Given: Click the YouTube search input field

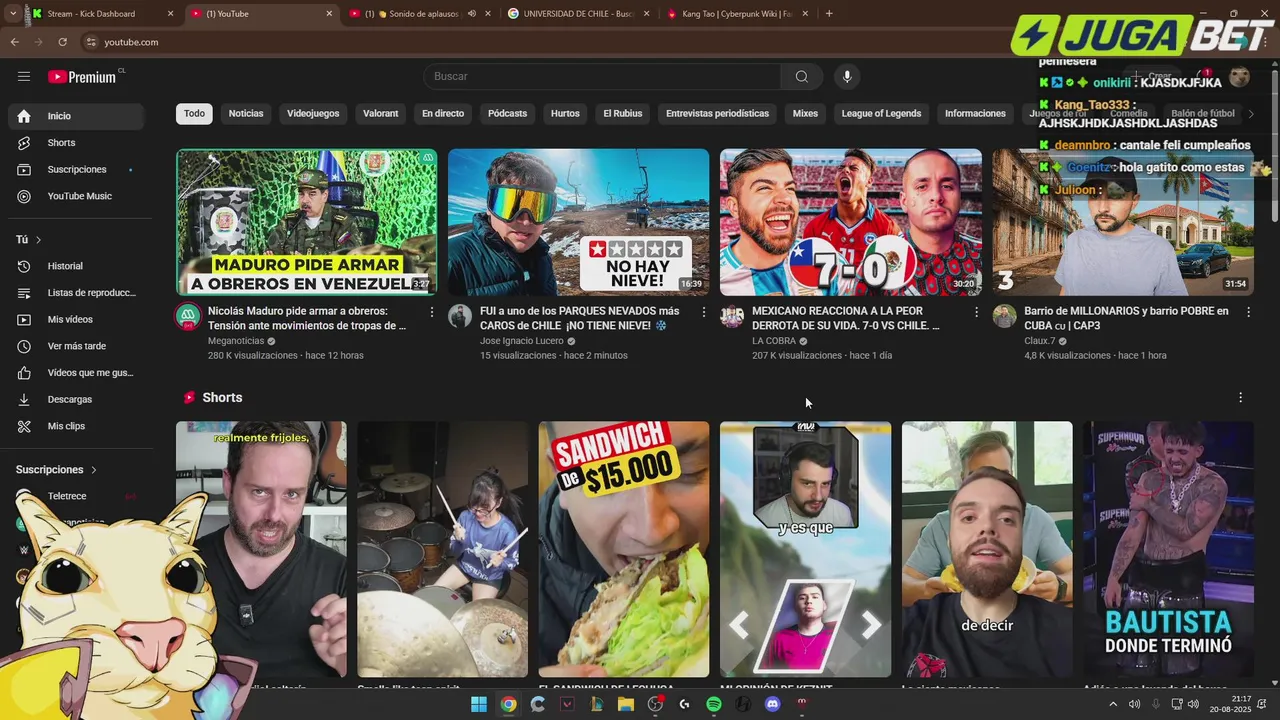Looking at the screenshot, I should 602,76.
